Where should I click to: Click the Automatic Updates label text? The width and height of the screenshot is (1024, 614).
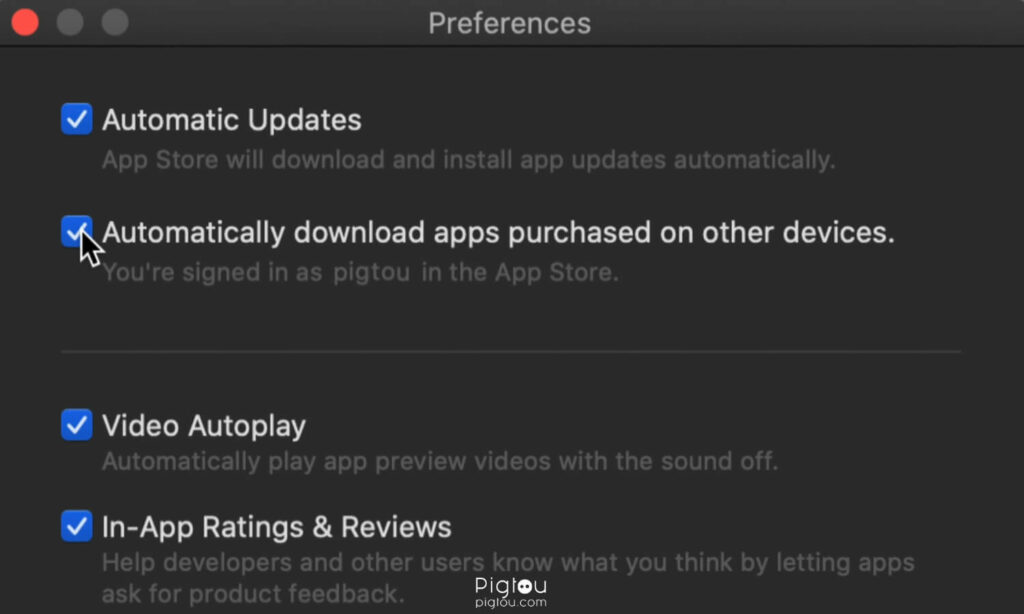coord(232,120)
